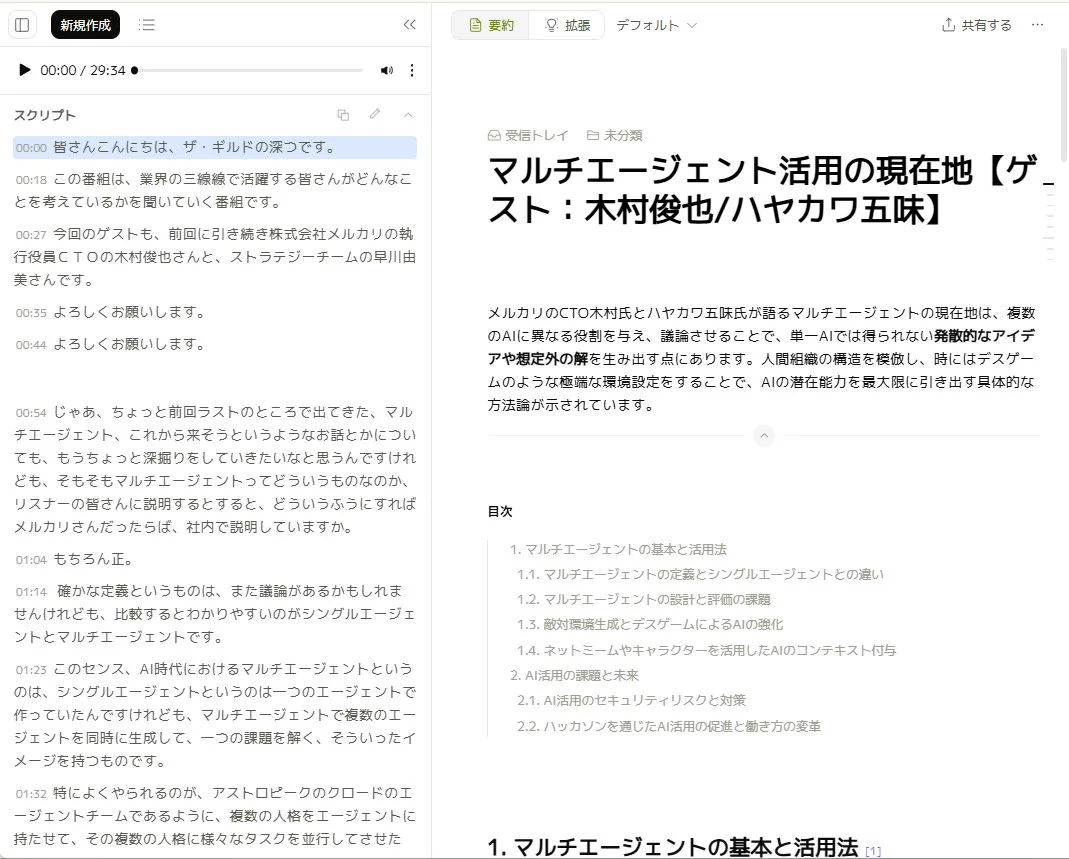Viewport: 1069px width, 859px height.
Task: Open the 受信トレイ location link
Action: pyautogui.click(x=528, y=136)
